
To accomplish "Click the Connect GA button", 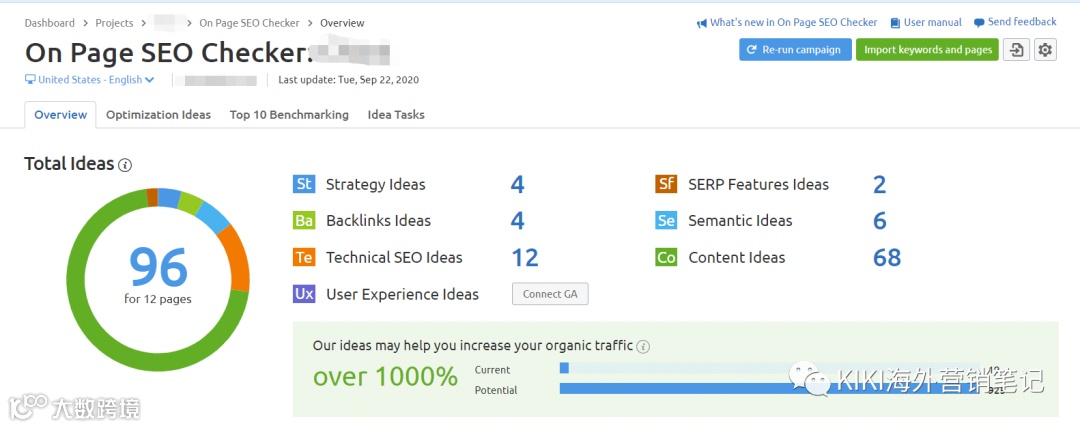I will (550, 294).
